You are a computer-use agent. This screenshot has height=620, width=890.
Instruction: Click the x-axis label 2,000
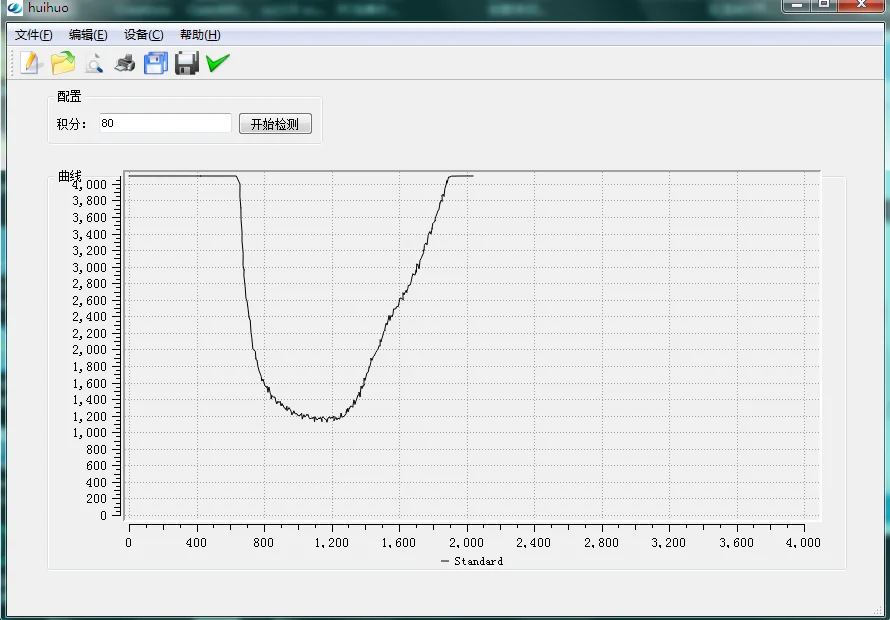[x=467, y=543]
